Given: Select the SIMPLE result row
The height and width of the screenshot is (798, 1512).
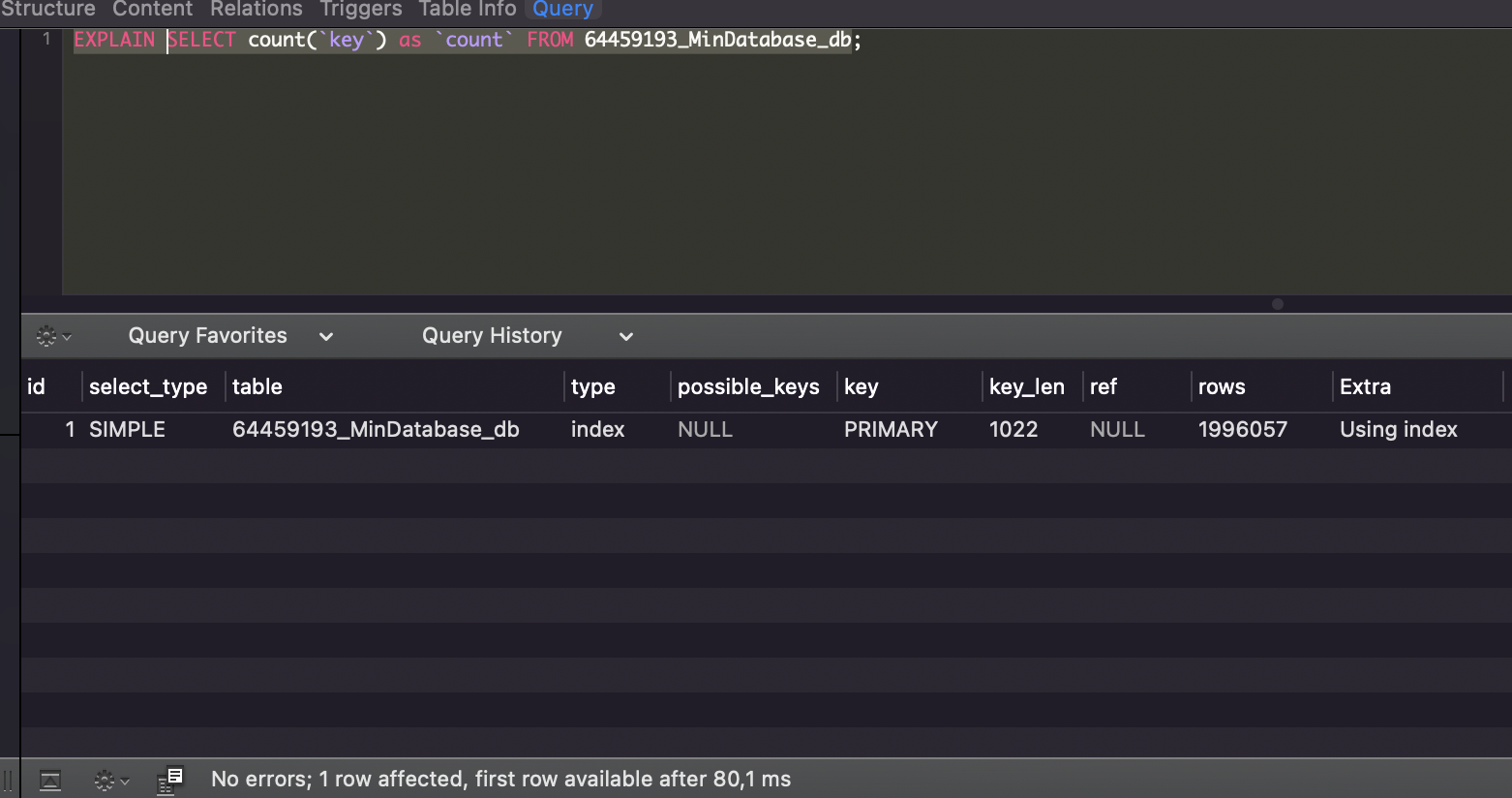Looking at the screenshot, I should (581, 429).
